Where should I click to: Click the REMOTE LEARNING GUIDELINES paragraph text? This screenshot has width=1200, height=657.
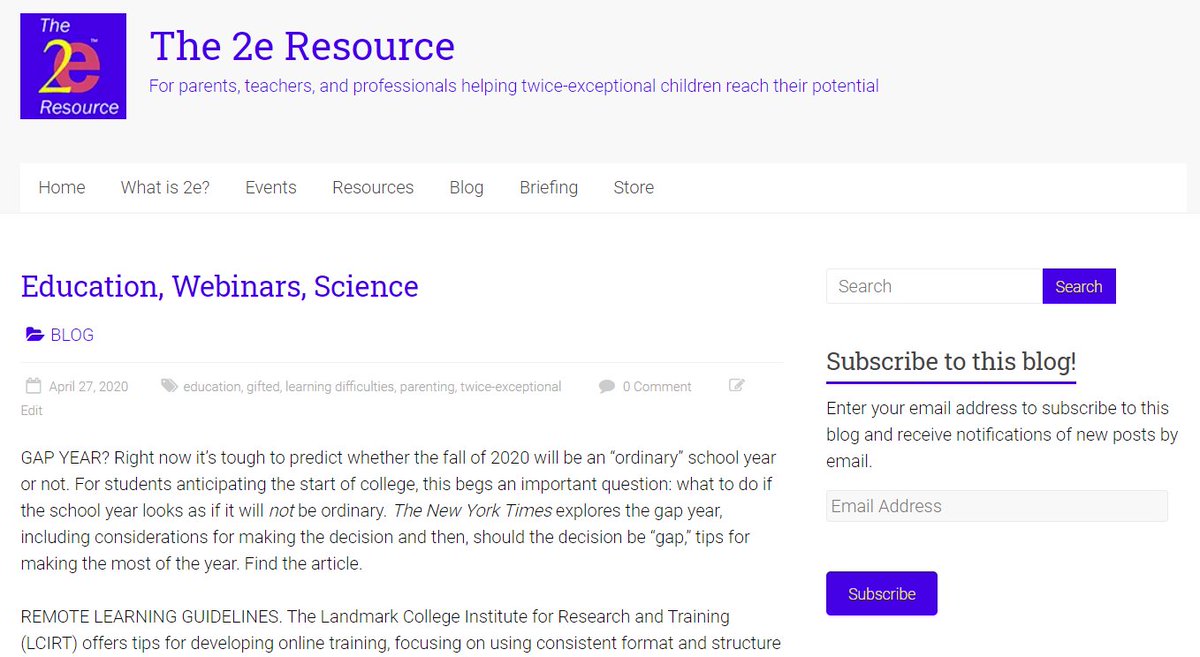pos(400,629)
